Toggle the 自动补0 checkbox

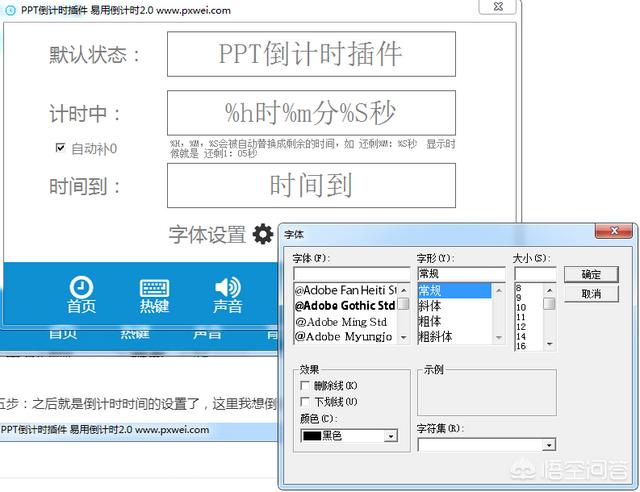60,147
